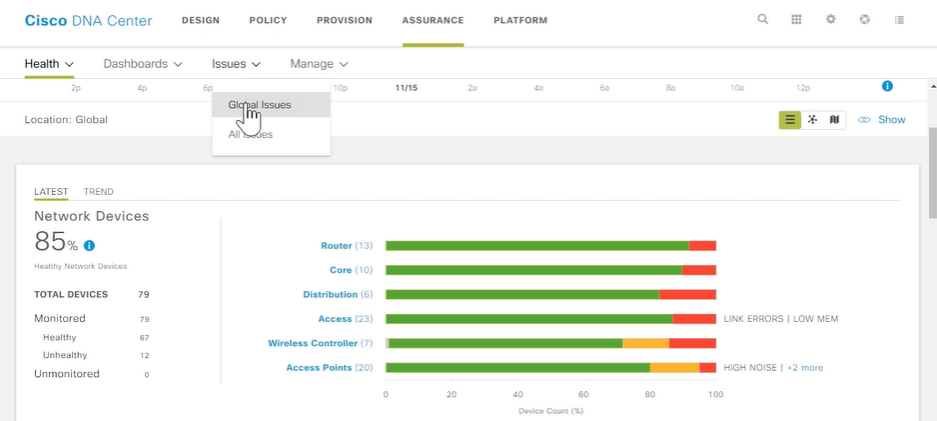
Task: Click the Access Points orange bar segment
Action: [x=675, y=368]
